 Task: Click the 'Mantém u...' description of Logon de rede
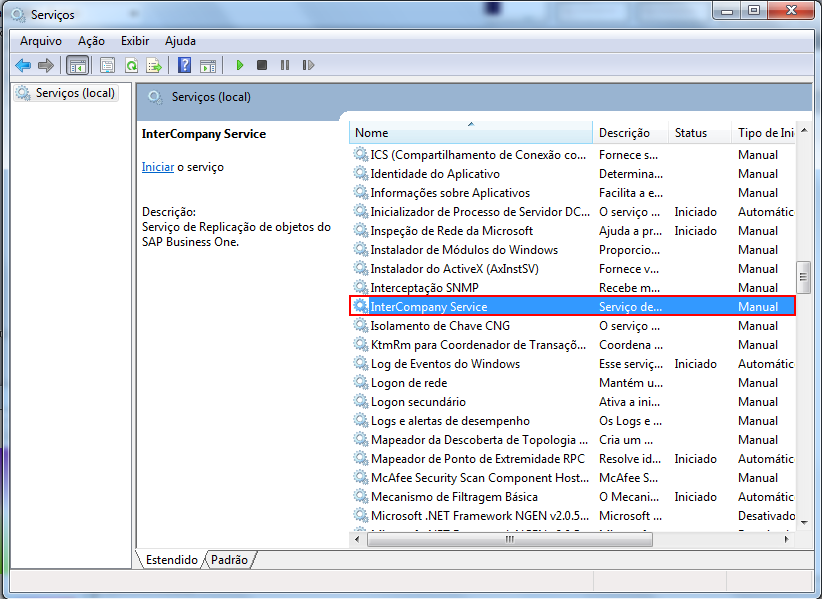631,383
